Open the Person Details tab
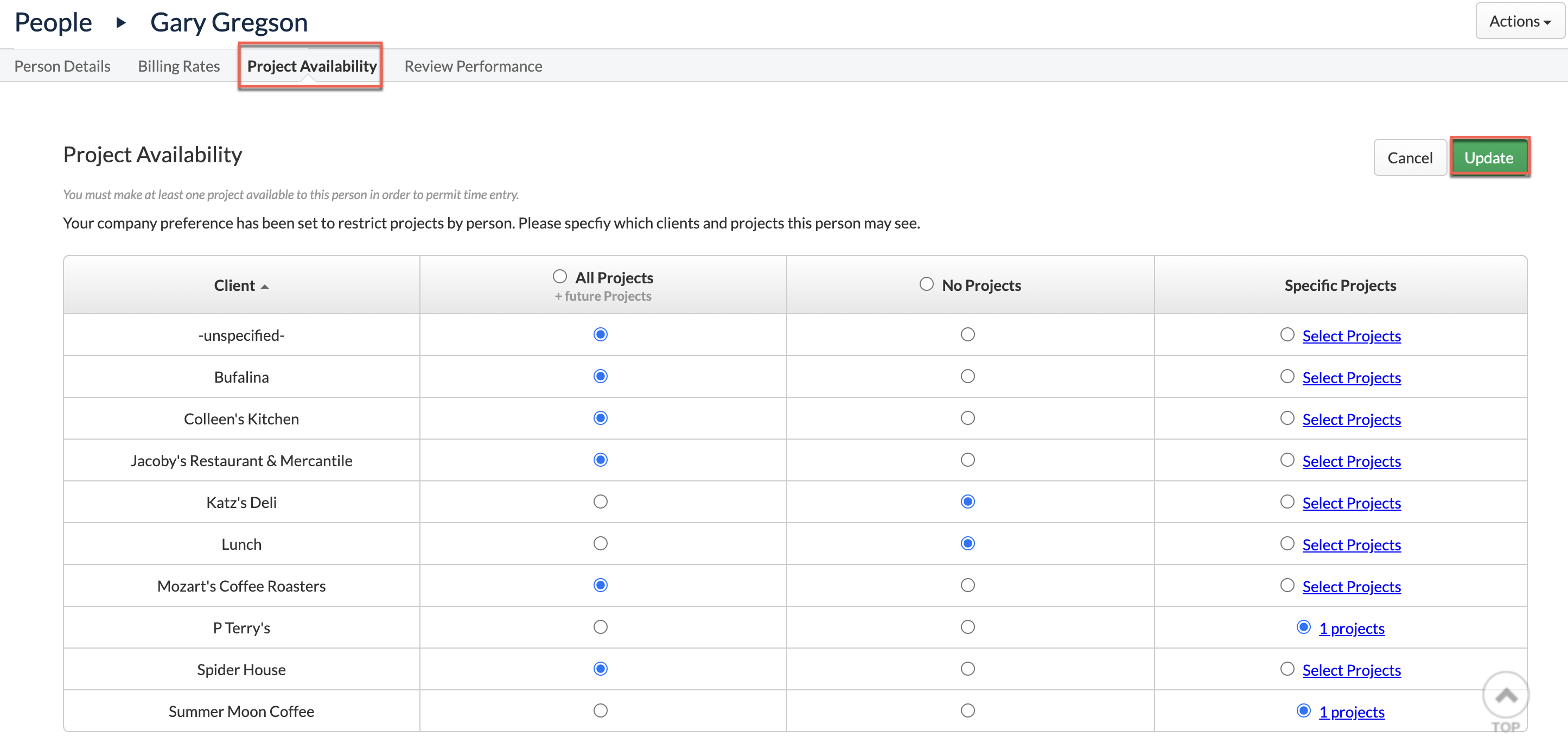This screenshot has width=1568, height=749. coord(62,66)
